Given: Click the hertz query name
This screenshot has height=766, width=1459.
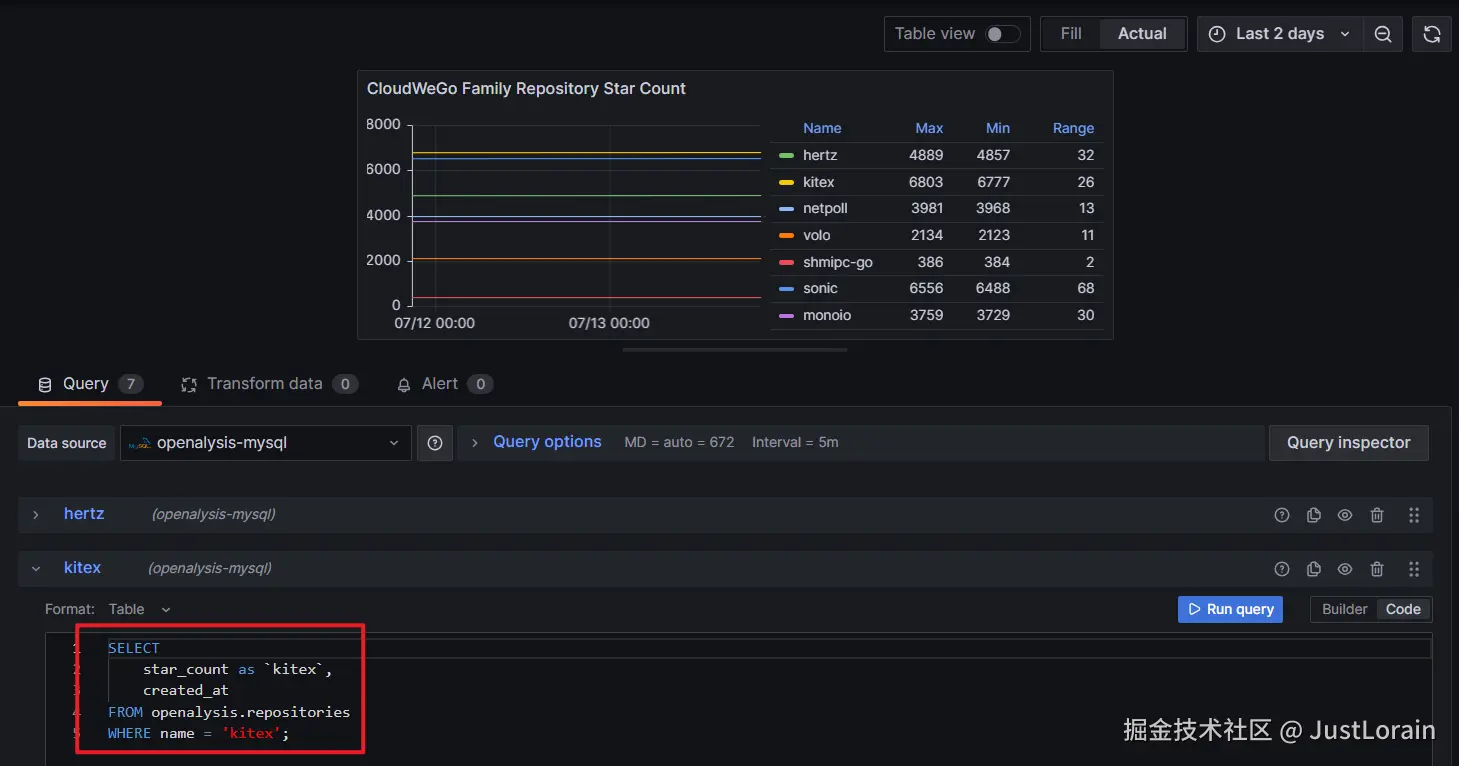Looking at the screenshot, I should tap(84, 514).
